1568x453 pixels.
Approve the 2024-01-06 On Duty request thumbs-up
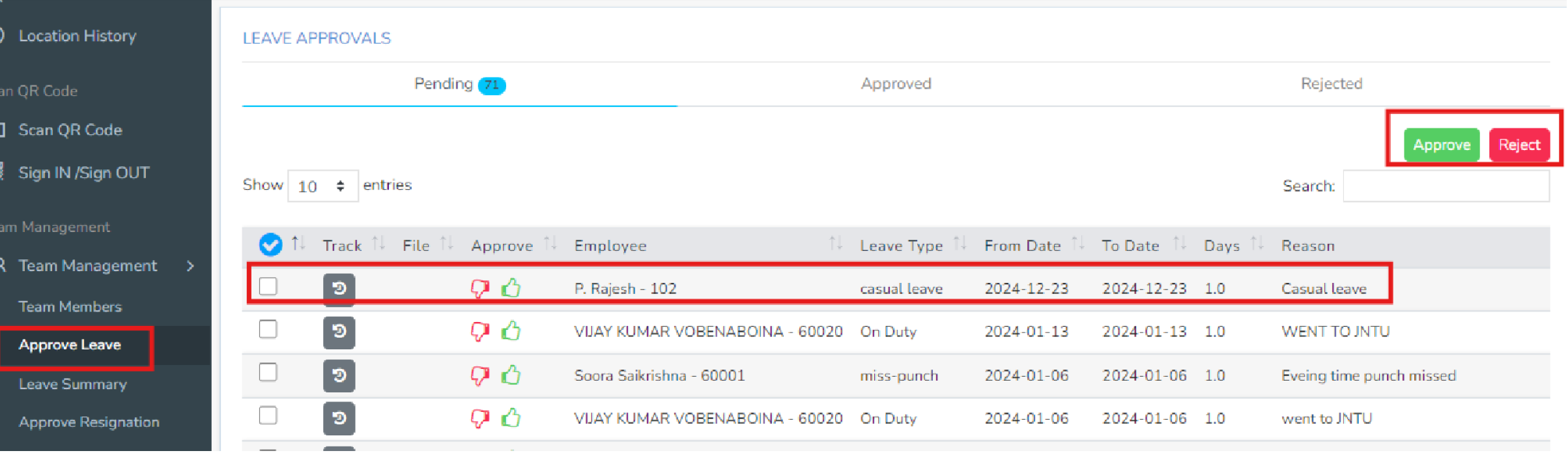coord(511,418)
